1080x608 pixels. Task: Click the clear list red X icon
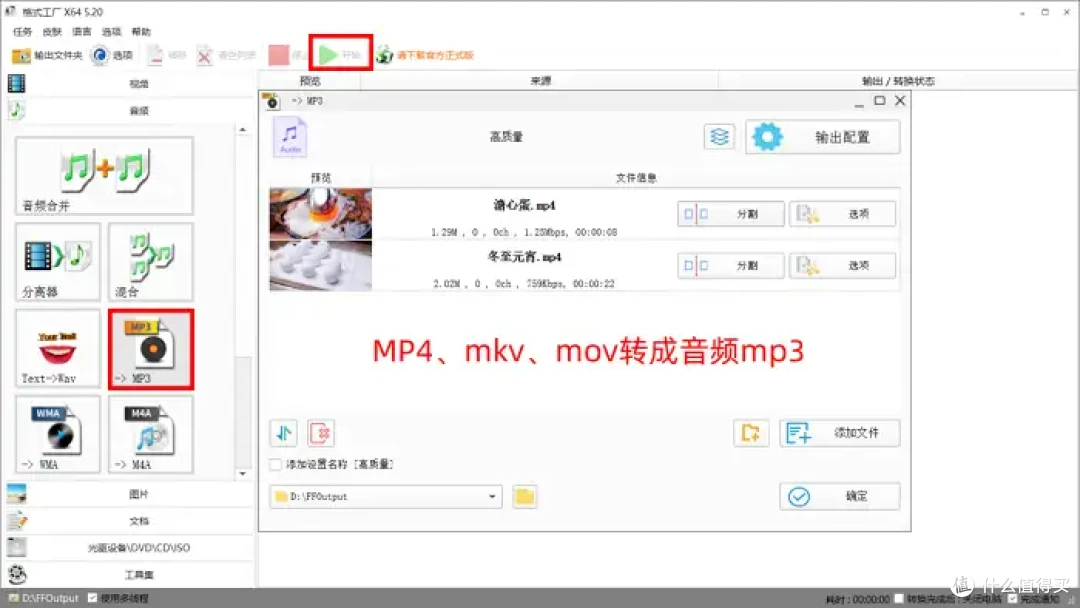[x=205, y=55]
